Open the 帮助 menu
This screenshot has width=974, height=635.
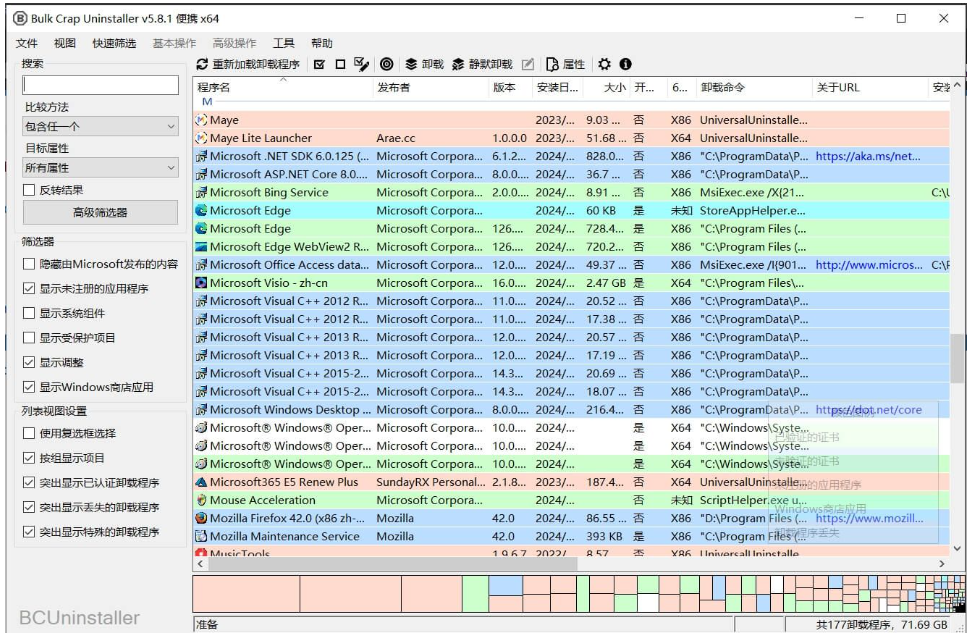tap(322, 43)
